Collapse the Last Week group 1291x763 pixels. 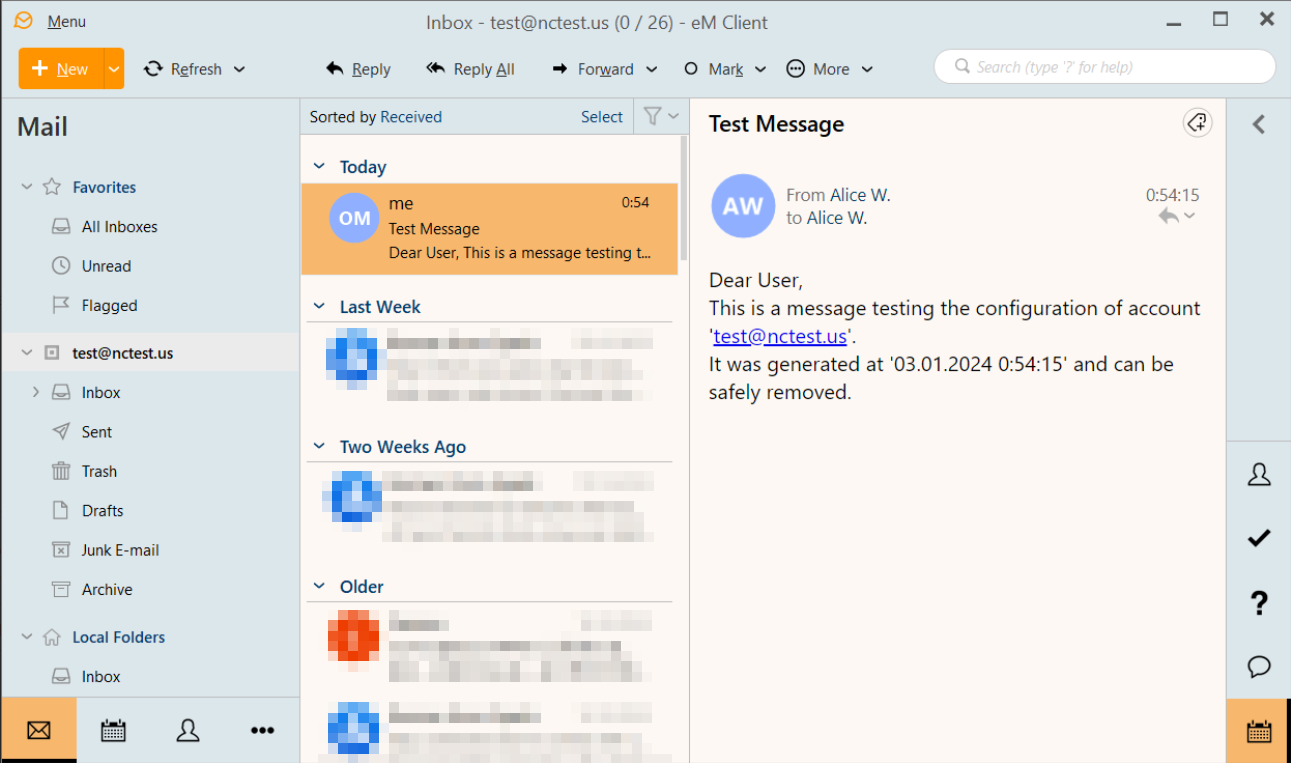click(x=319, y=307)
